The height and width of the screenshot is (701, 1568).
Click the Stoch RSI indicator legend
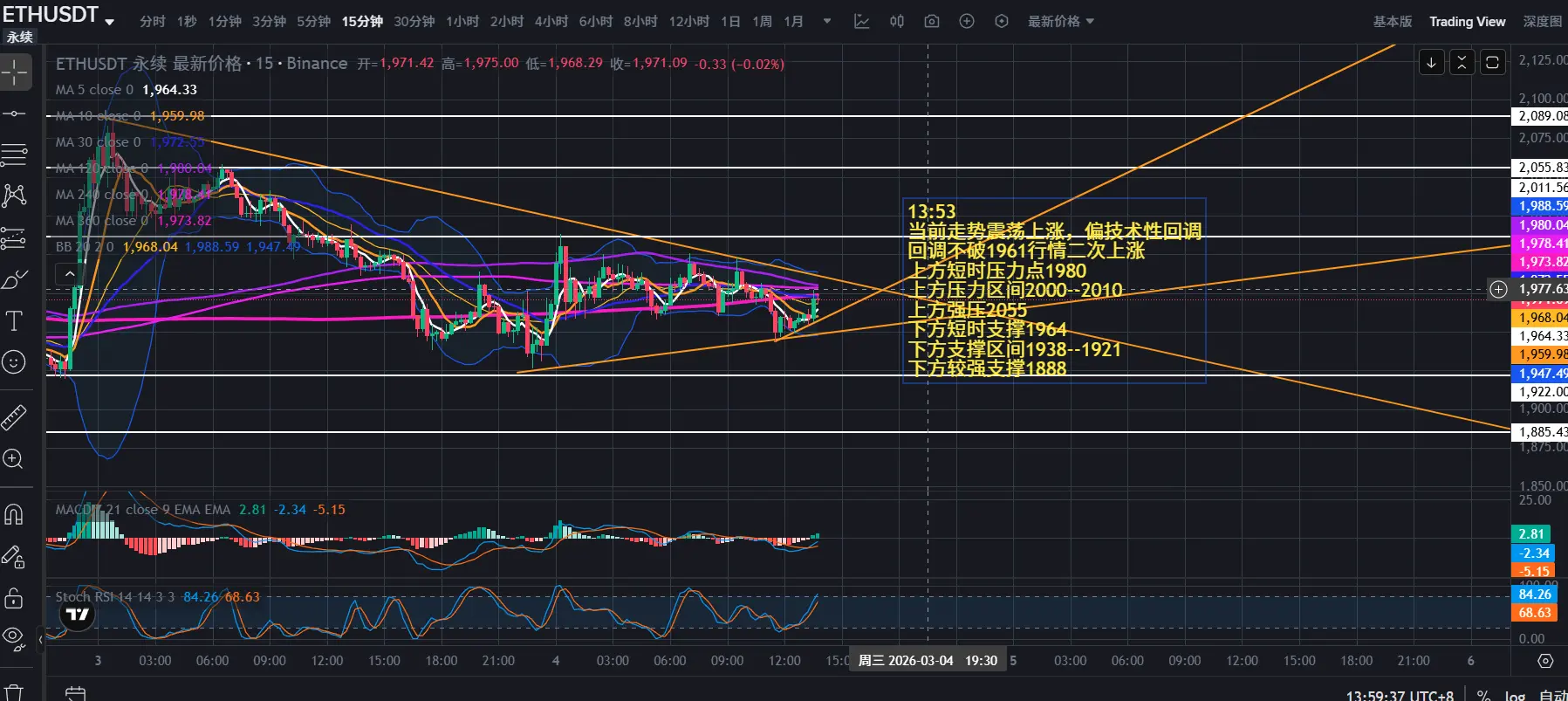tap(158, 597)
